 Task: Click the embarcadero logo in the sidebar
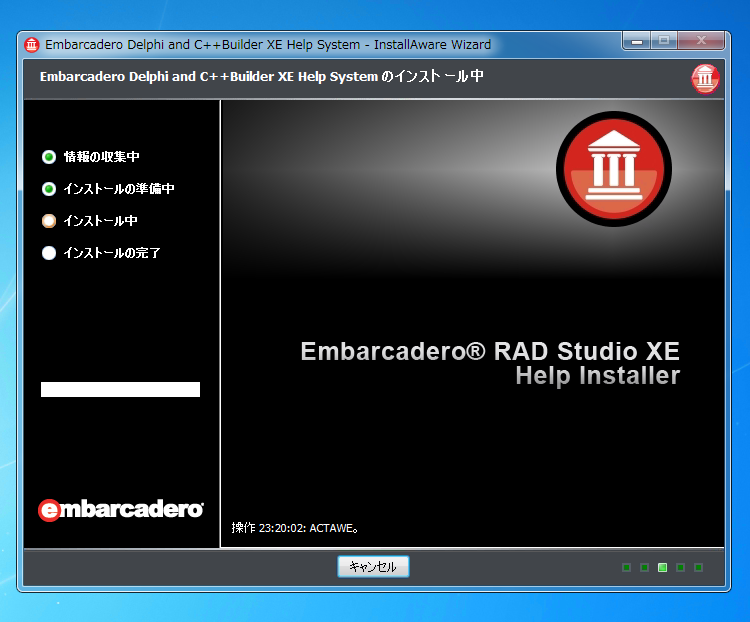[x=121, y=510]
